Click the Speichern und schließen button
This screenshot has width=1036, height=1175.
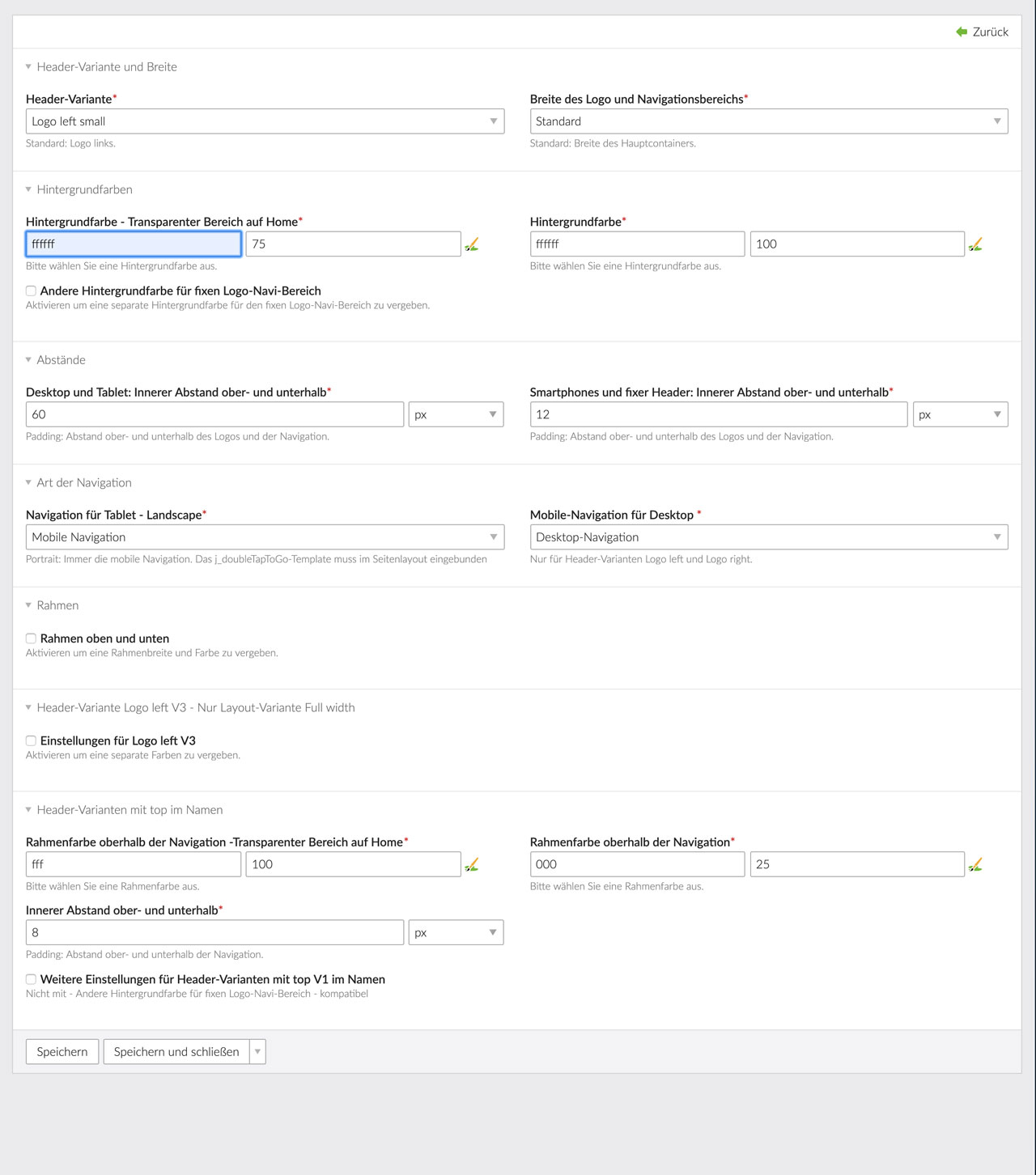[176, 1052]
